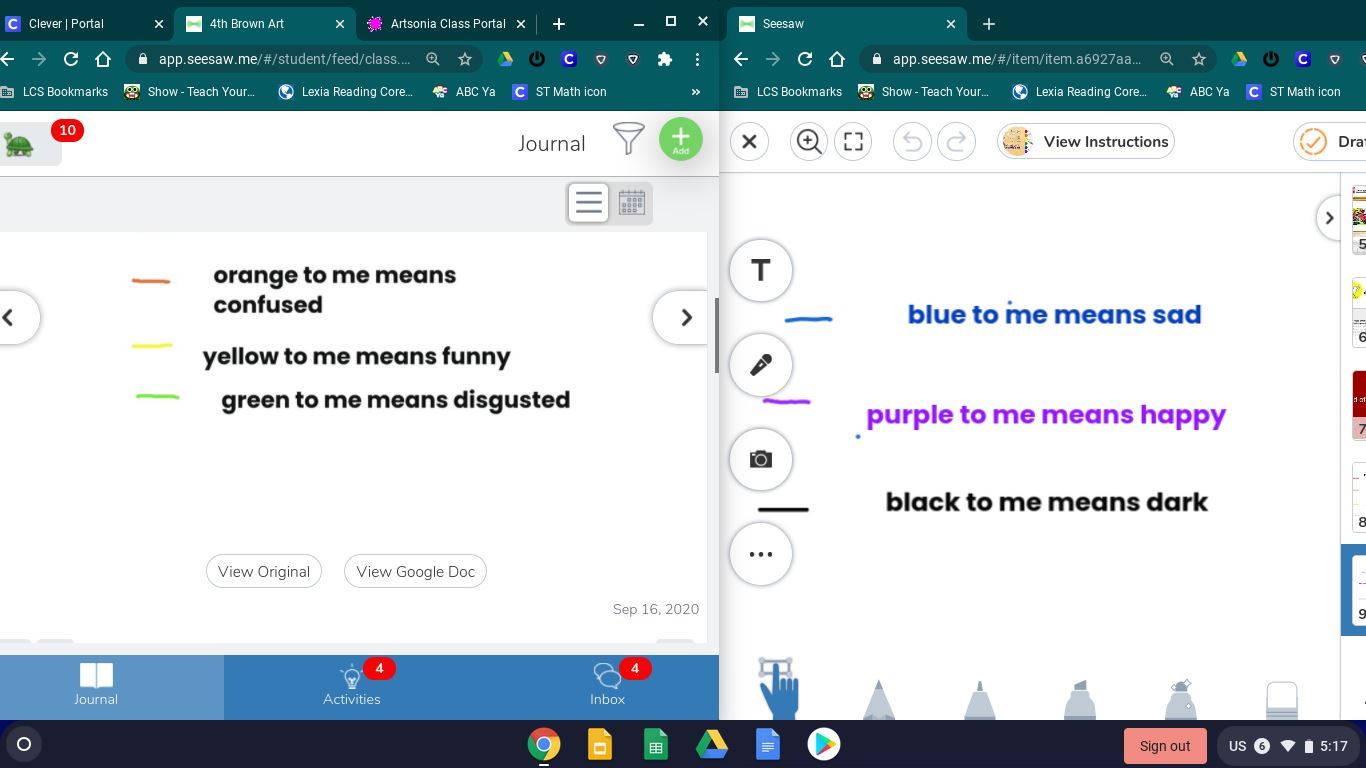Select the hand pointer move tool
This screenshot has width=1366, height=768.
(778, 688)
